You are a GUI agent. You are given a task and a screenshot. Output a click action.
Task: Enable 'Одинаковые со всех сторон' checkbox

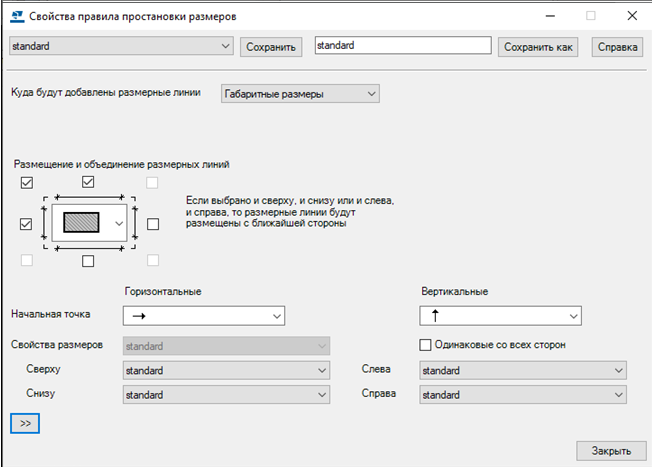coord(425,345)
